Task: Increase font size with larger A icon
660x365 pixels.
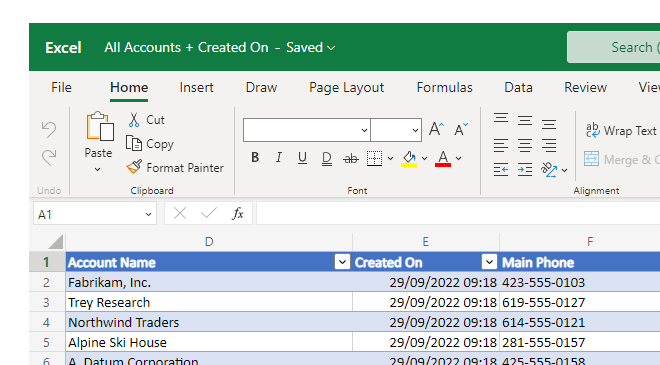Action: pos(436,129)
